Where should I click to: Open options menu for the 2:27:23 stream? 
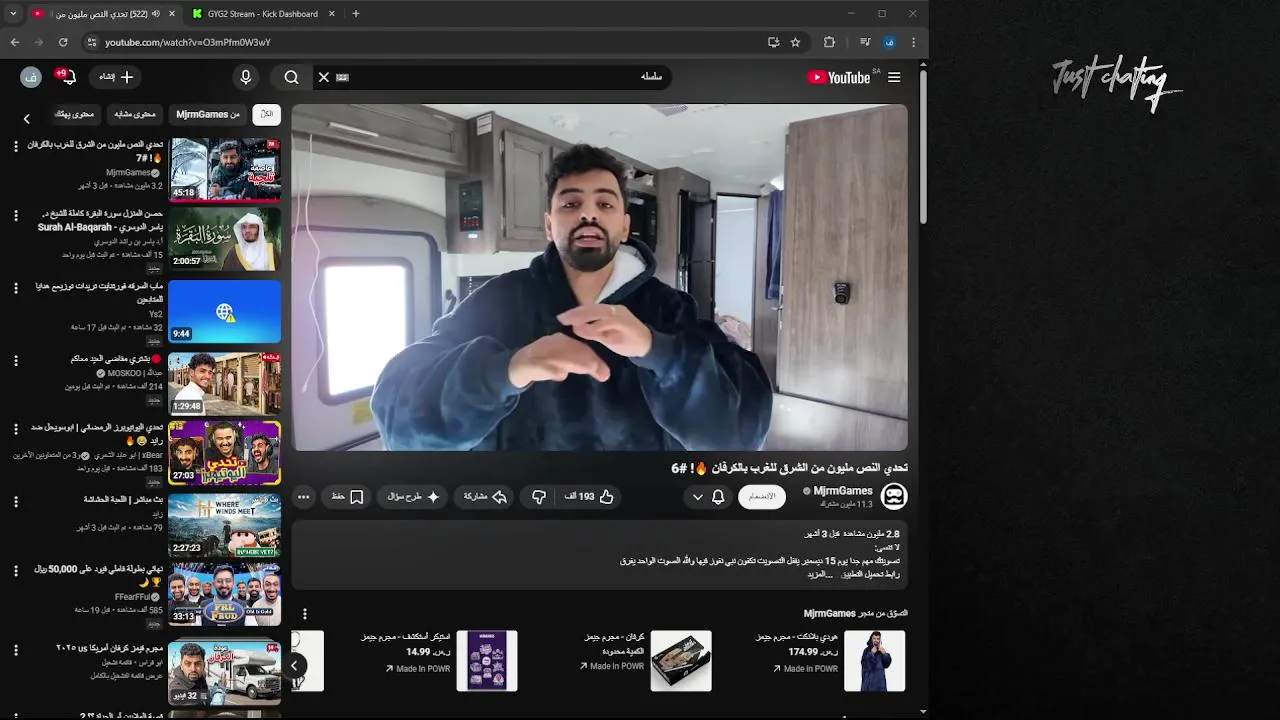point(15,500)
